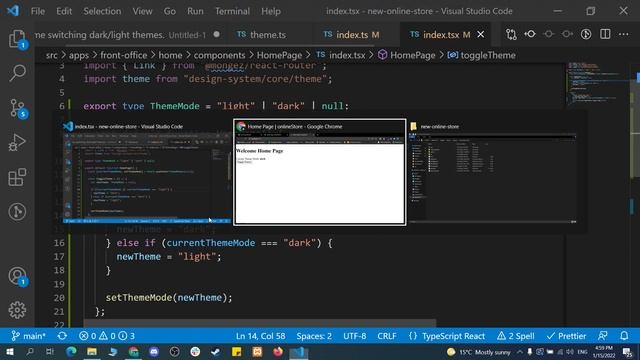Open the Accounts menu icon
Viewport: 640px width, 360px height.
coord(17,276)
